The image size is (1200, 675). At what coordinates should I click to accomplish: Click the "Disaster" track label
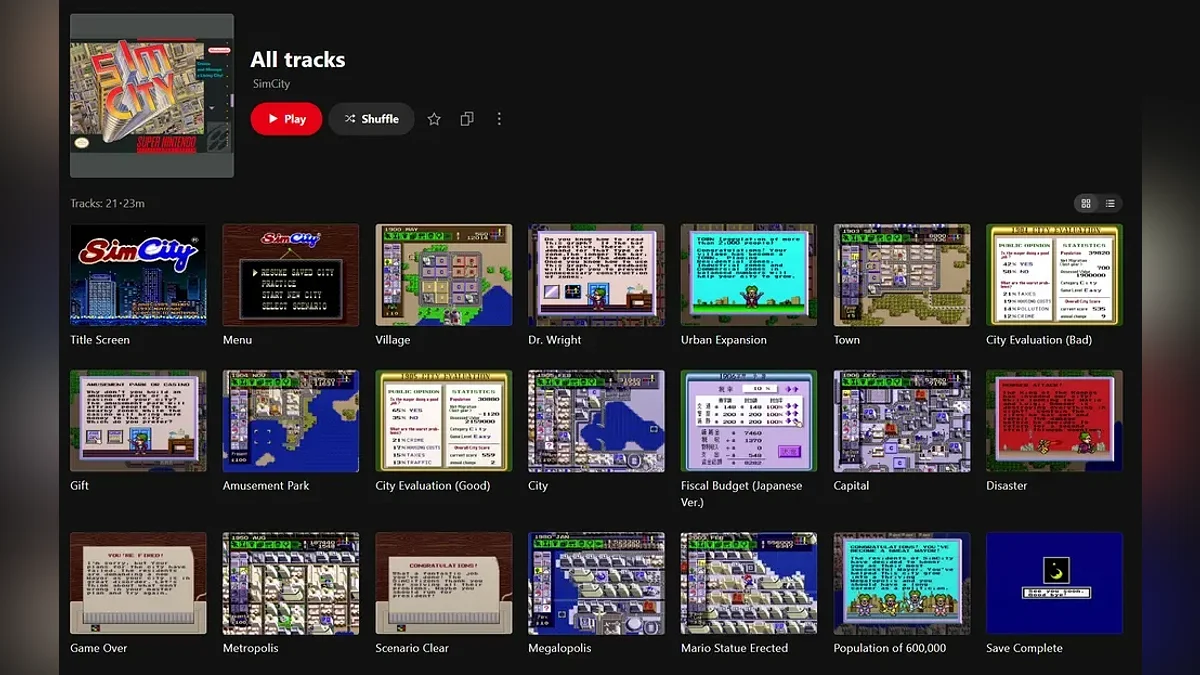tap(1007, 486)
